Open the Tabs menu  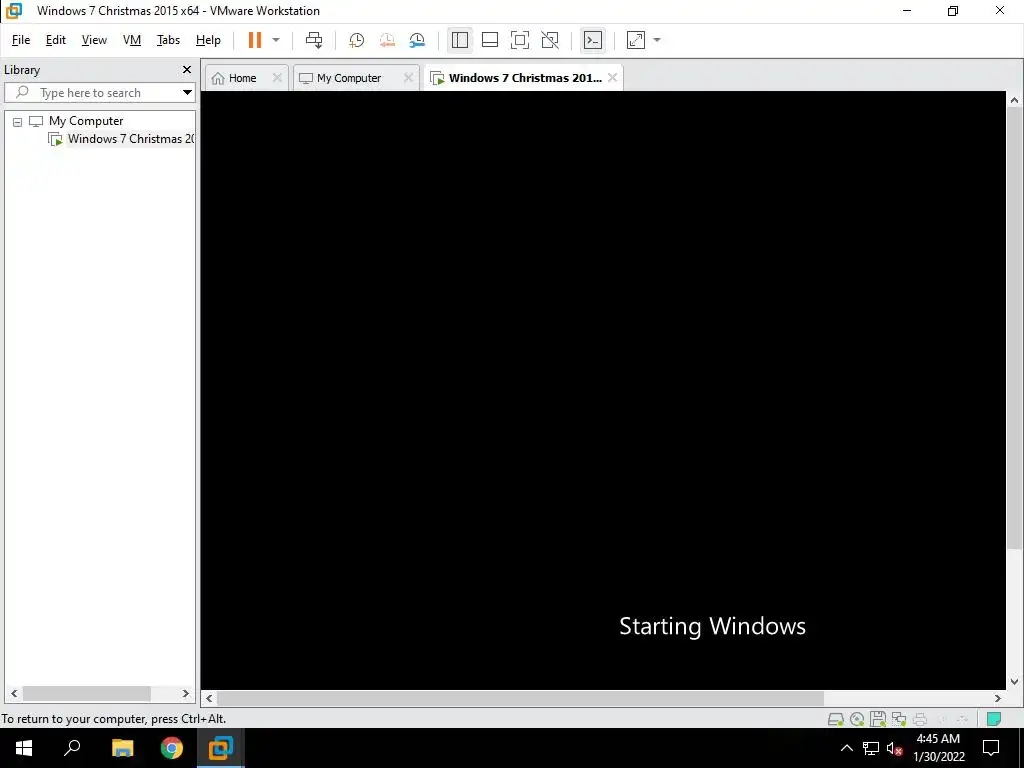coord(168,40)
